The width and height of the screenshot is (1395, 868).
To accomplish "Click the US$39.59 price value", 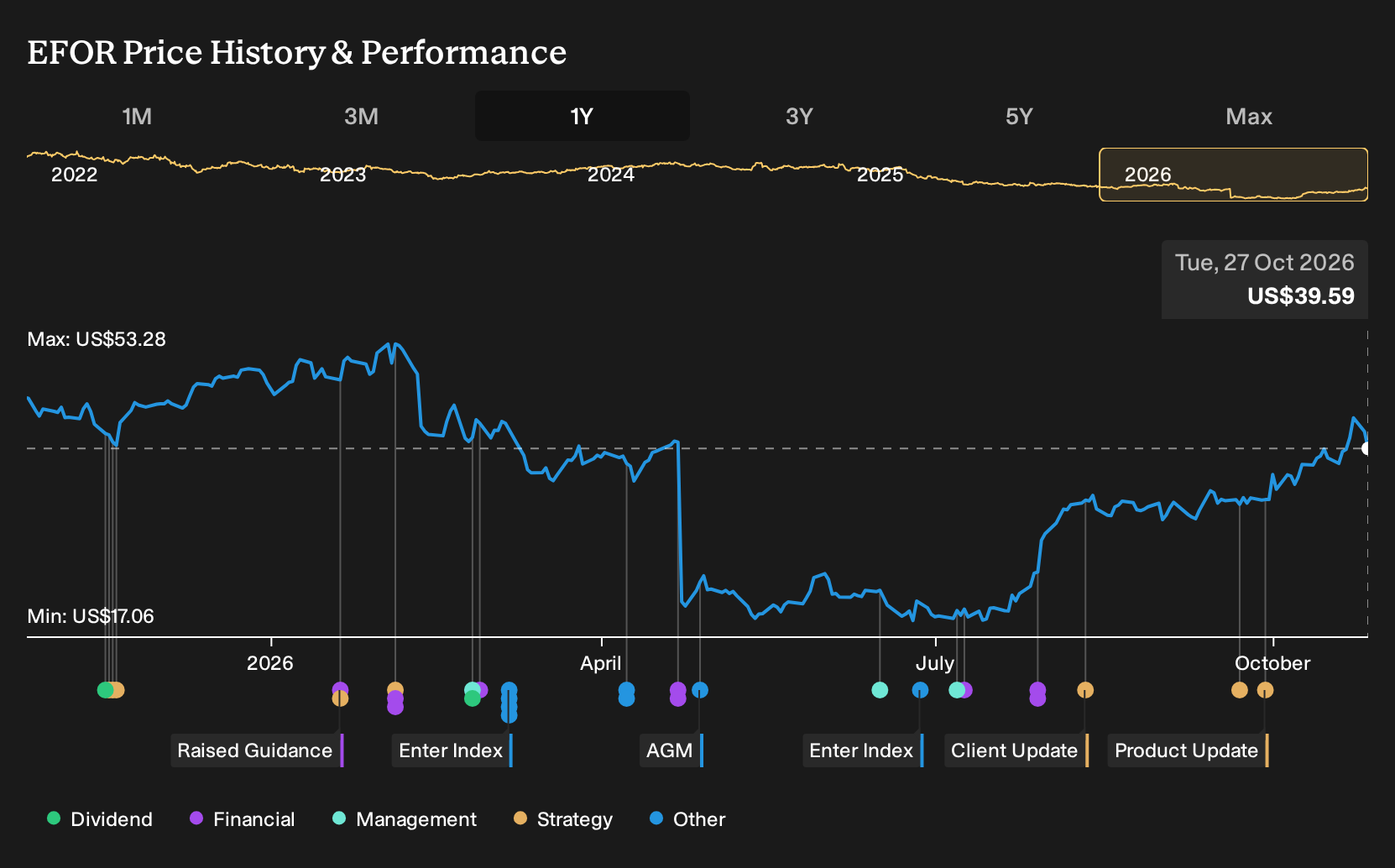I will point(1301,296).
